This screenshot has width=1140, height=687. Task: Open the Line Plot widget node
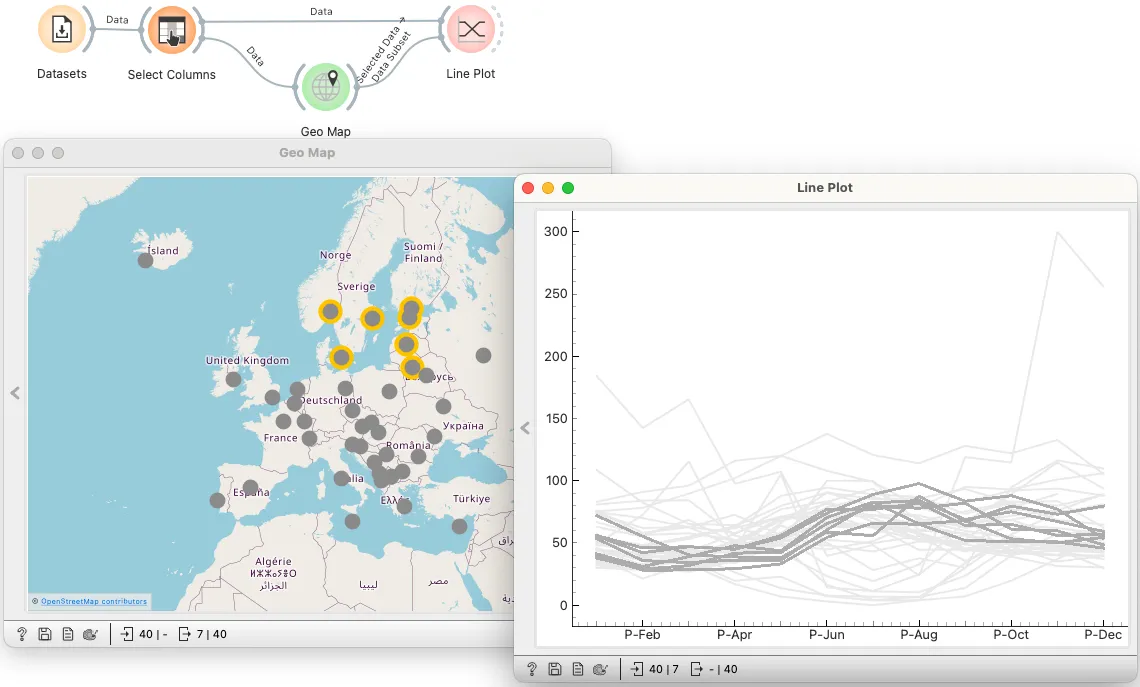click(x=470, y=30)
